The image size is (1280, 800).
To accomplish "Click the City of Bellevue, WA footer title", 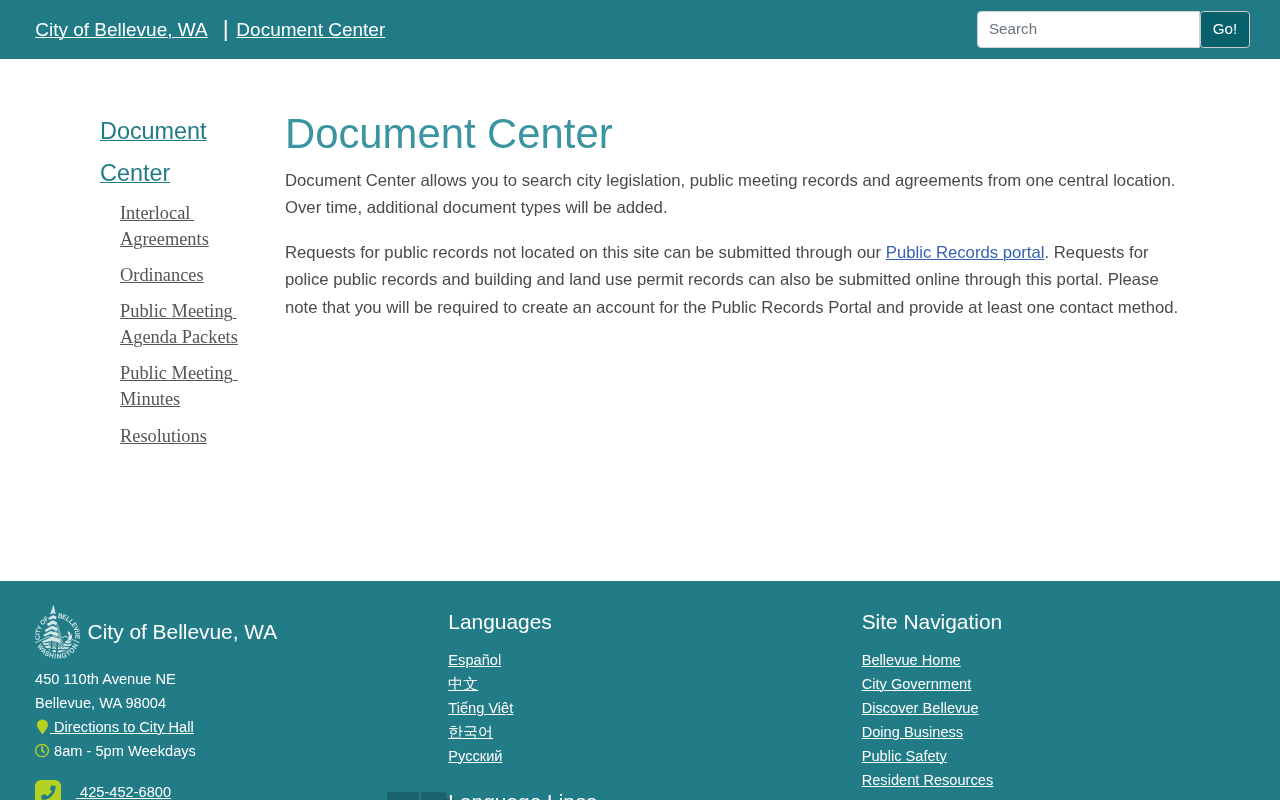I will point(182,632).
